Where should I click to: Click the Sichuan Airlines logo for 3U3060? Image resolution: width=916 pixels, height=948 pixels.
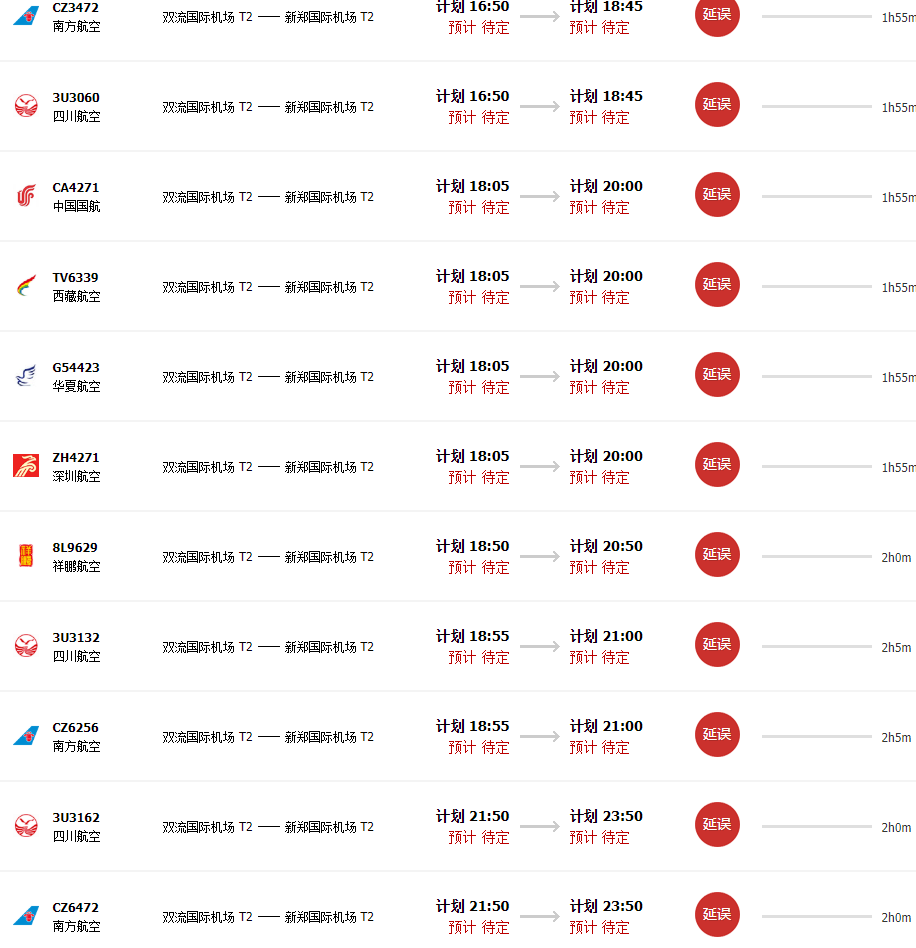[x=26, y=106]
